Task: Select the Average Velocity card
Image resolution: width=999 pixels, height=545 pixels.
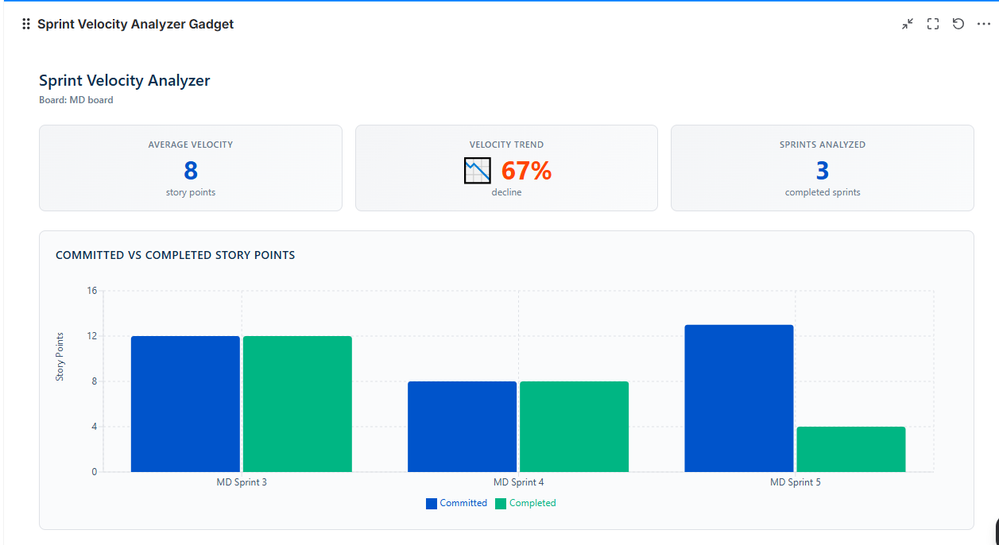Action: (190, 168)
